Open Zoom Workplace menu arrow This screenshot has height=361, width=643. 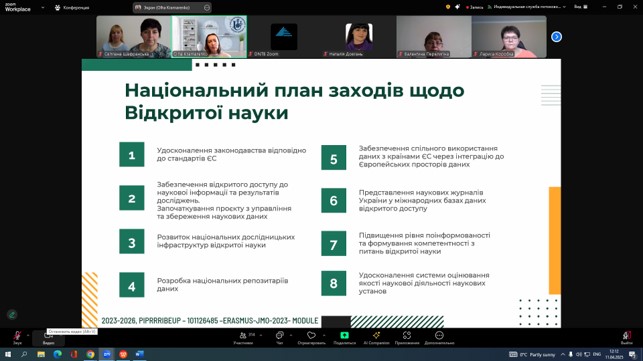43,7
